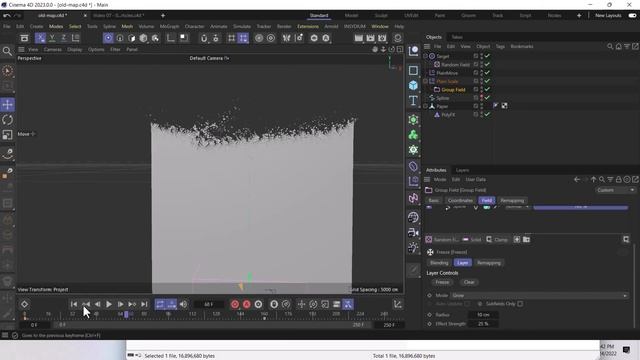Click the lock icon in Attributes manager

point(619,180)
